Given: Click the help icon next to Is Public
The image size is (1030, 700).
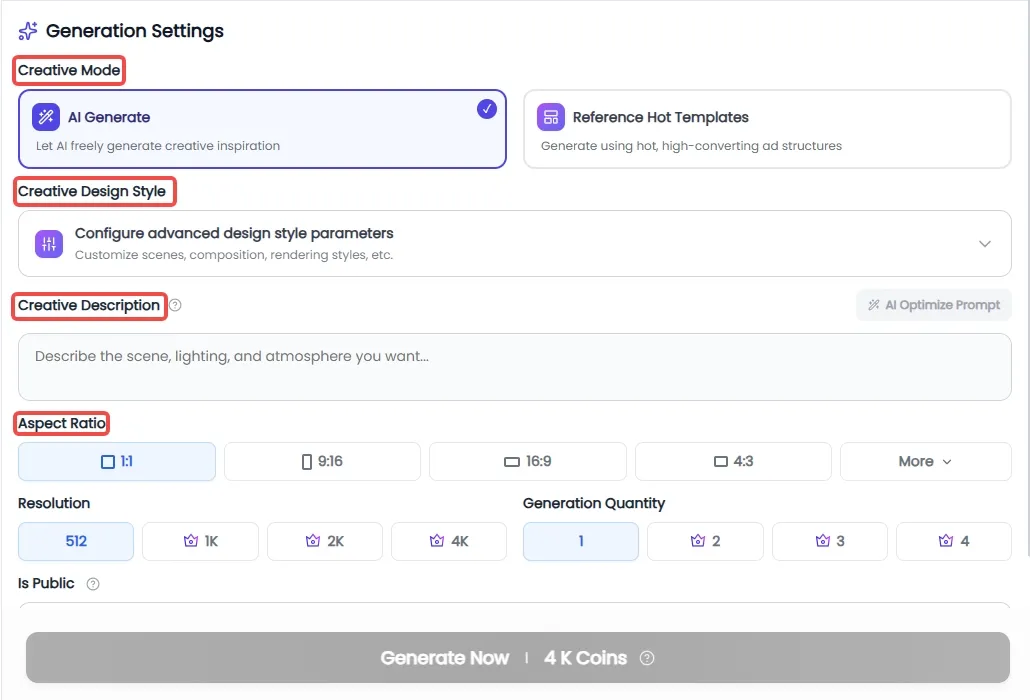Looking at the screenshot, I should (93, 584).
